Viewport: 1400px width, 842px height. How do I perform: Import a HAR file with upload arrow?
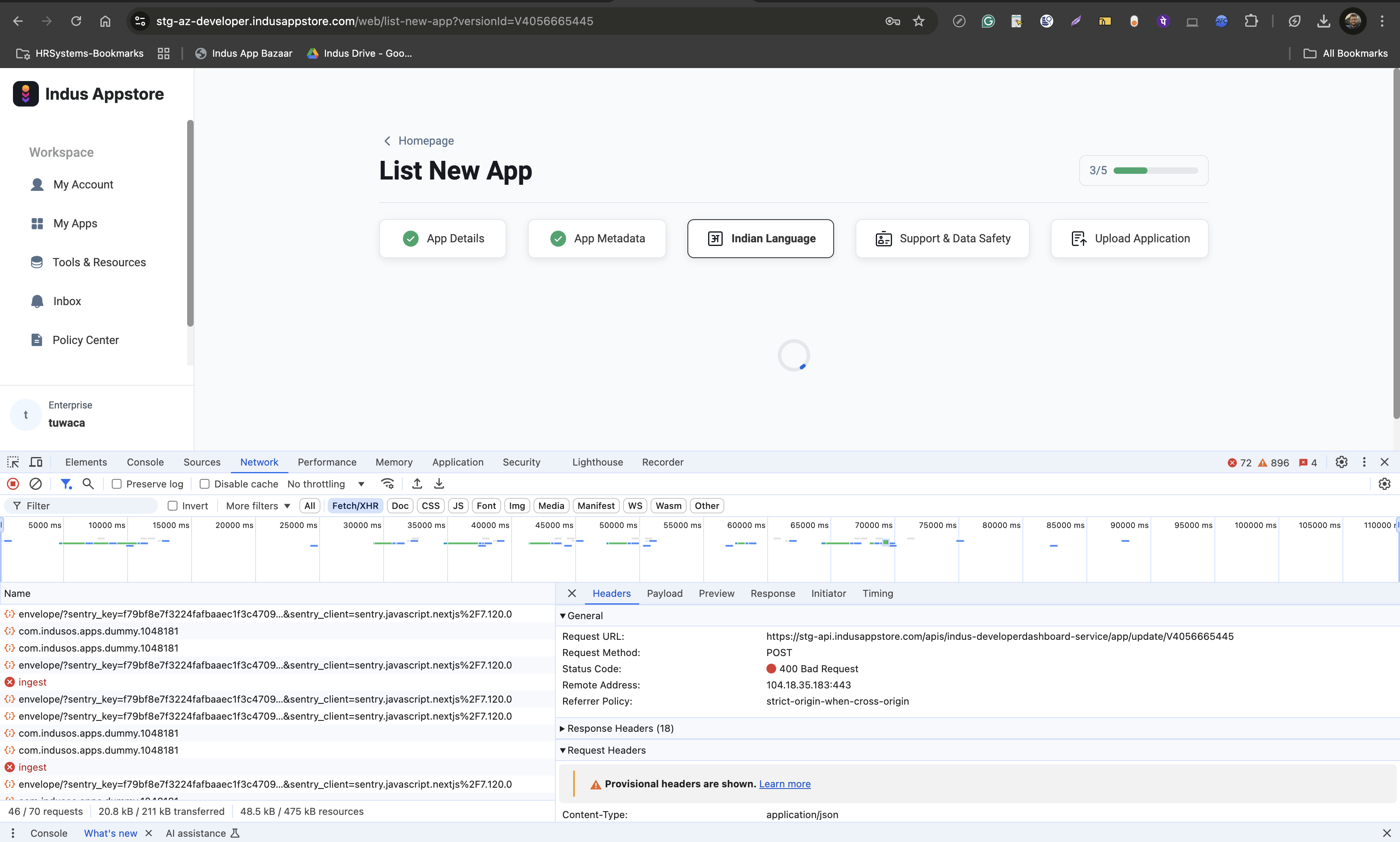(x=417, y=483)
